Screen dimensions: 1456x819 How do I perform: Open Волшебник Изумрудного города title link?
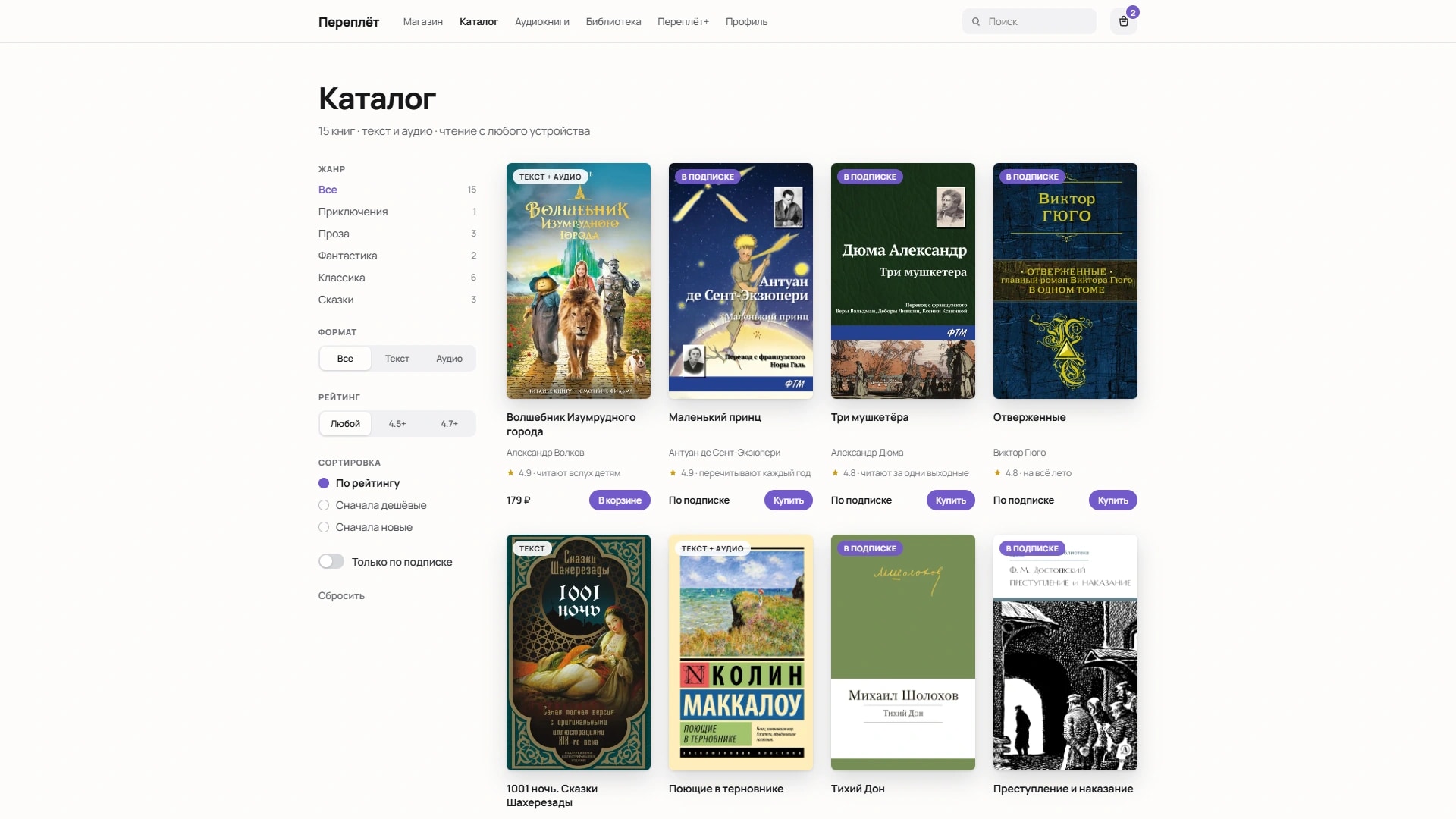tap(571, 425)
